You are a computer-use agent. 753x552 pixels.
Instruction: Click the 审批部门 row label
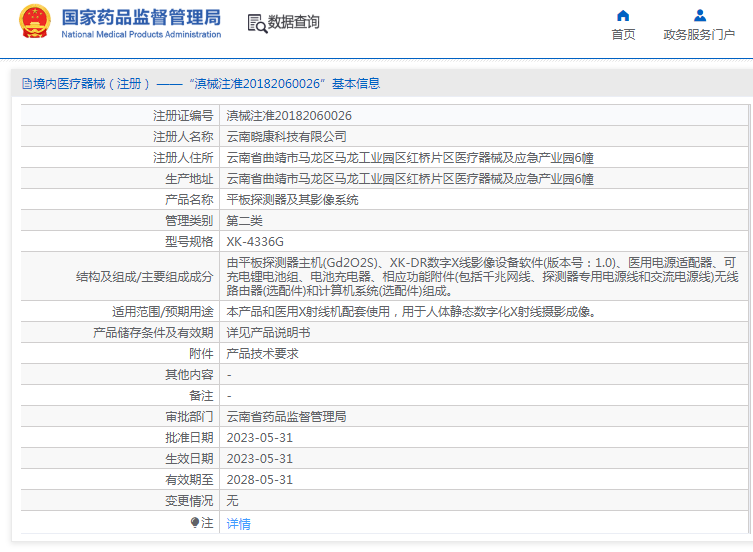[189, 417]
